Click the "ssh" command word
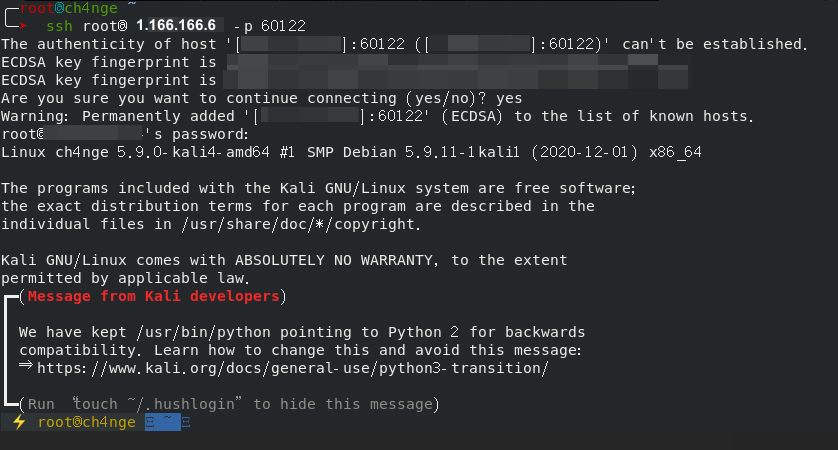 click(x=60, y=24)
